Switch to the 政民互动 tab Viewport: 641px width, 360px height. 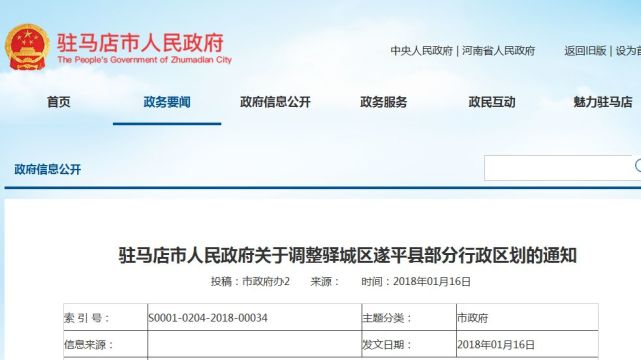point(492,102)
